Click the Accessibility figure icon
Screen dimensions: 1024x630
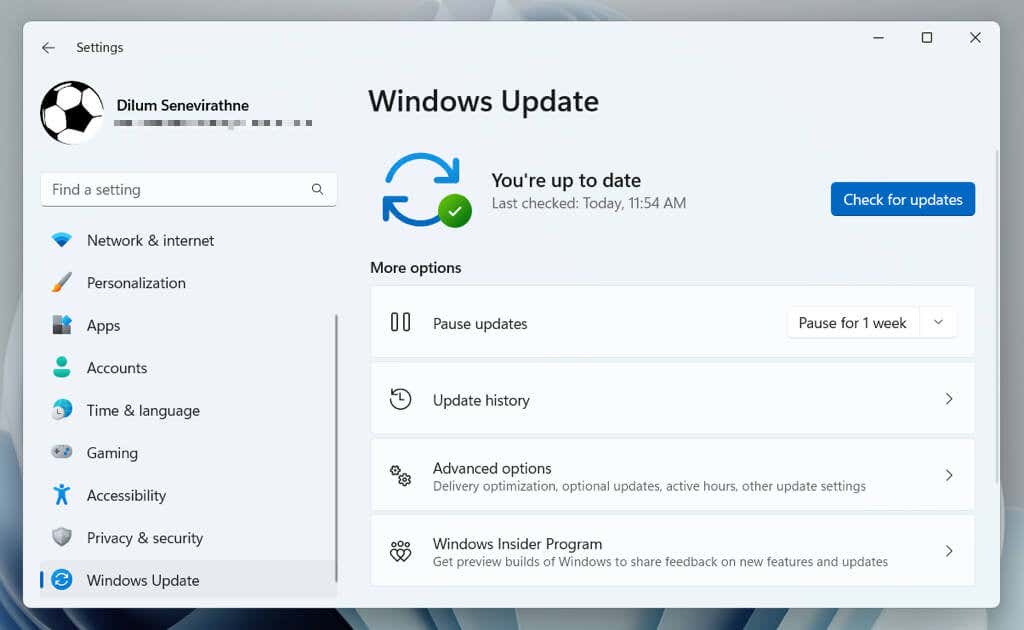tap(61, 495)
